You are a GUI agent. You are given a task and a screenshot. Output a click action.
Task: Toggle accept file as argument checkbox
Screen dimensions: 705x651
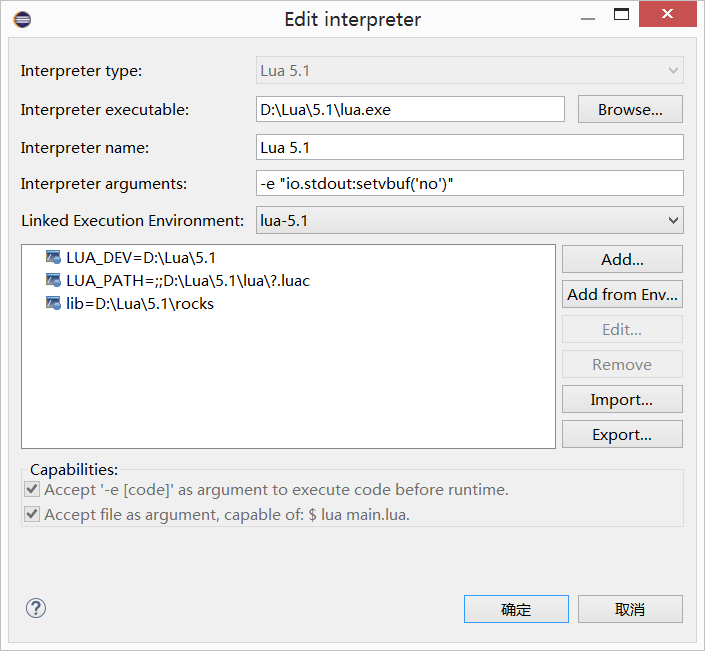coord(32,514)
